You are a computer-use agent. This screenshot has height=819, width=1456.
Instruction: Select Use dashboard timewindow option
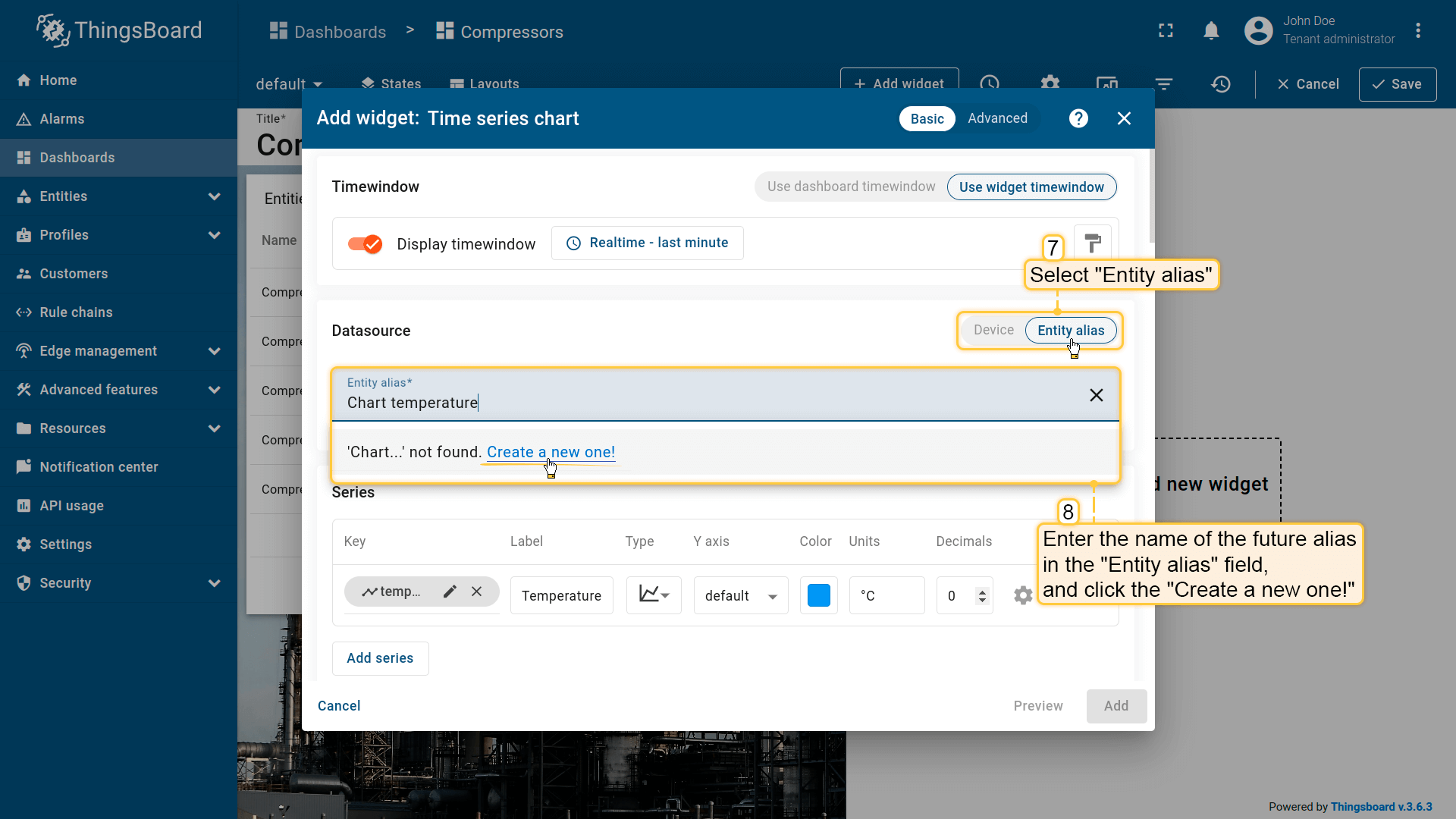(851, 187)
